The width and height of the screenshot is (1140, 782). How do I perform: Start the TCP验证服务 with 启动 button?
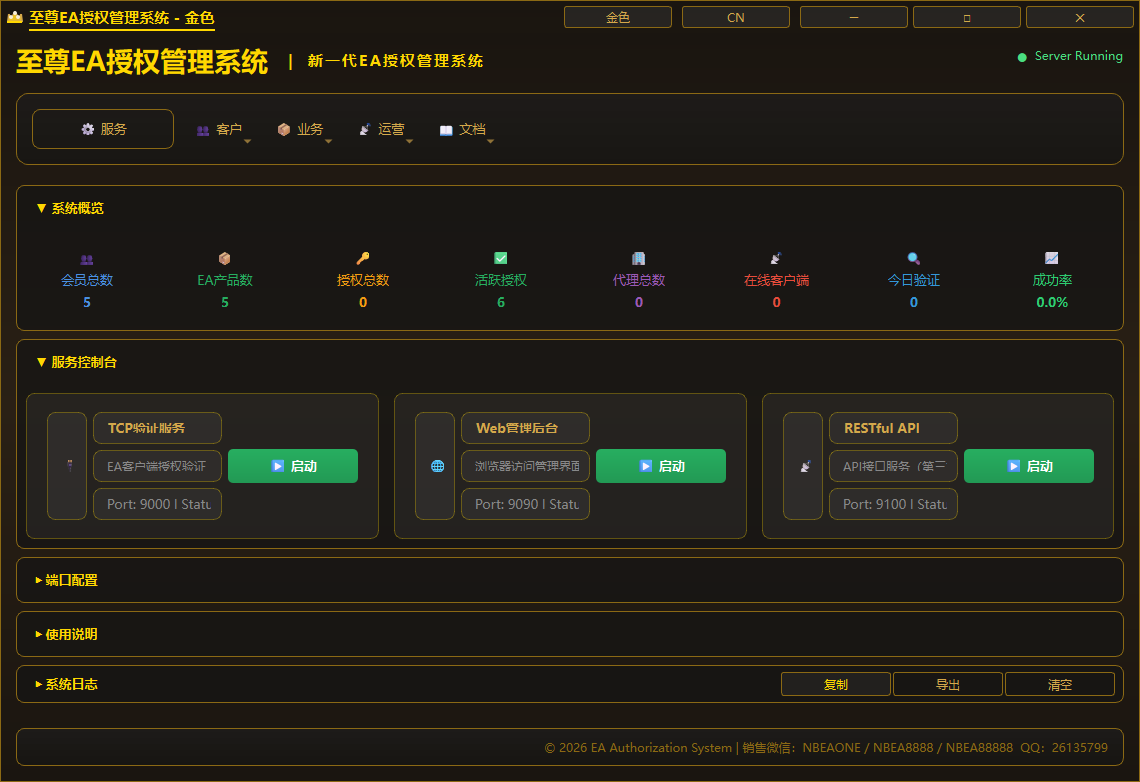293,466
